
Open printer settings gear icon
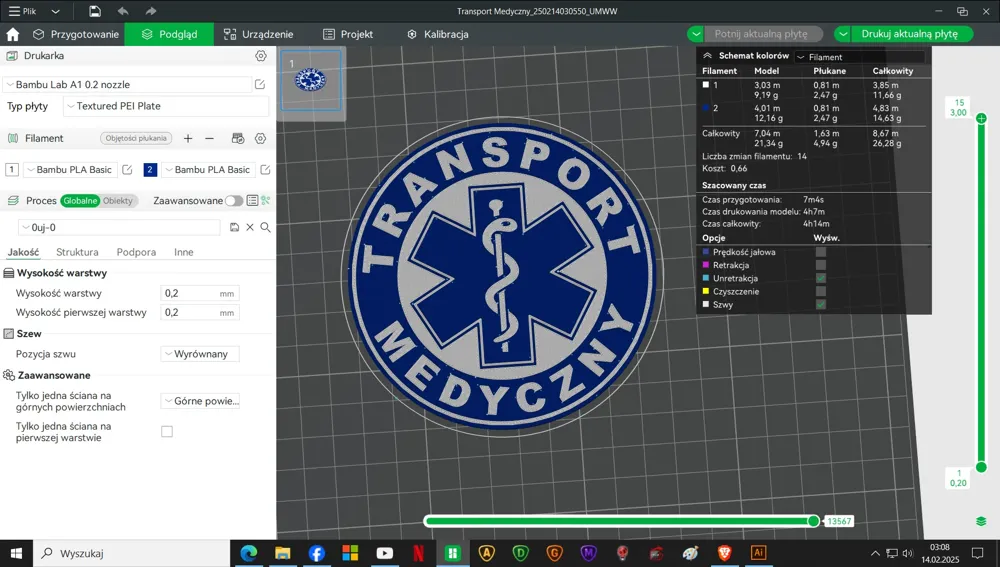click(261, 56)
